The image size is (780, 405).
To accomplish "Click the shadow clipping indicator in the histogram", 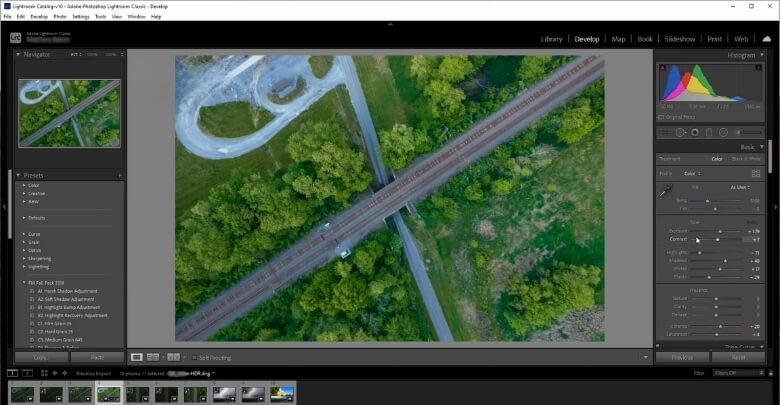I will coord(662,68).
